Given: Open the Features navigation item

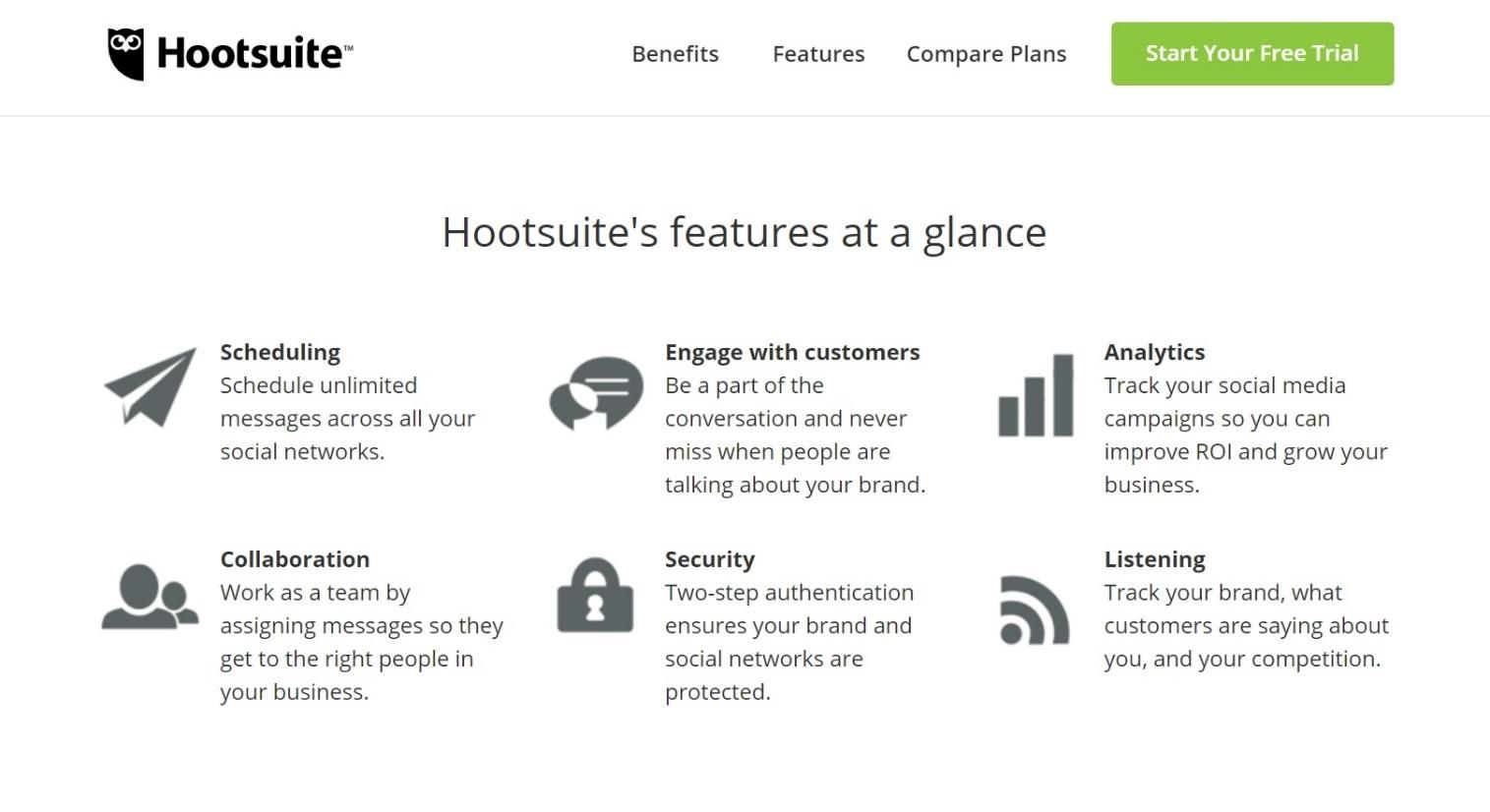Looking at the screenshot, I should pos(818,54).
